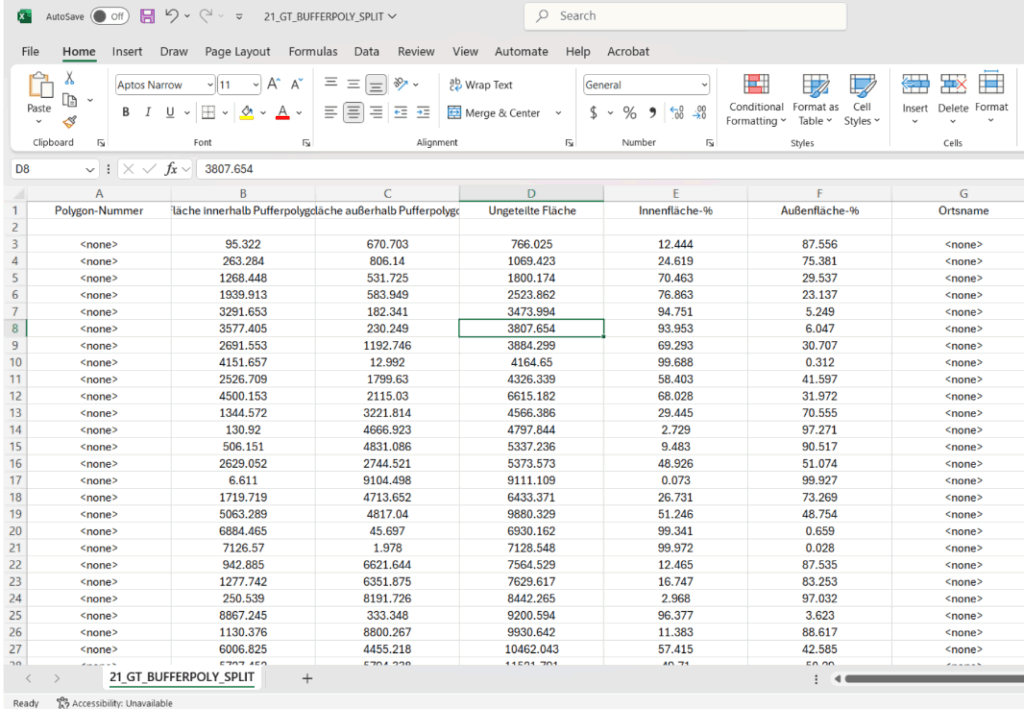Screen dimensions: 1024x709
Task: Click the Format Painter brush icon
Action: (70, 121)
